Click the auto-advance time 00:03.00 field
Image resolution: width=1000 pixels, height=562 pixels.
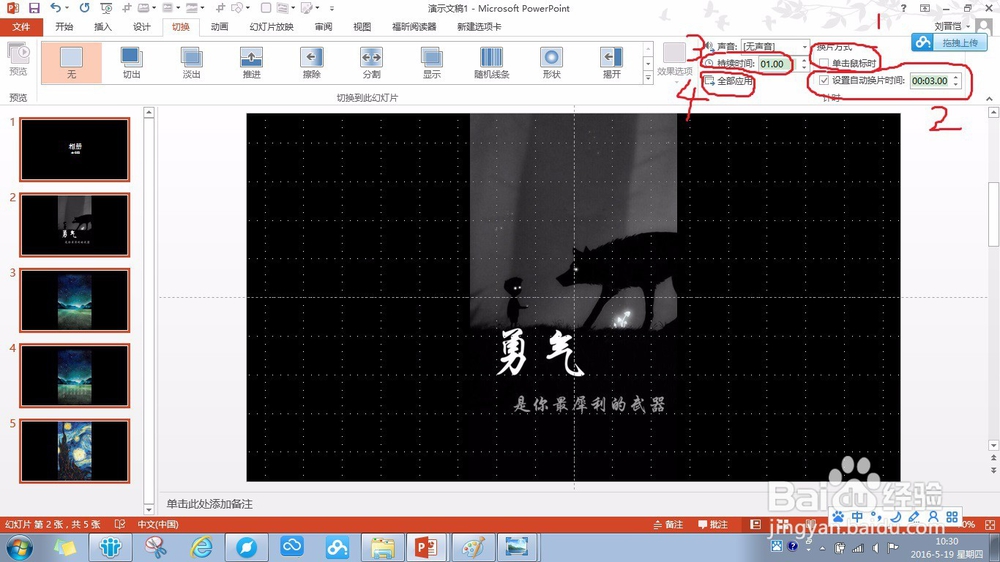coord(930,80)
